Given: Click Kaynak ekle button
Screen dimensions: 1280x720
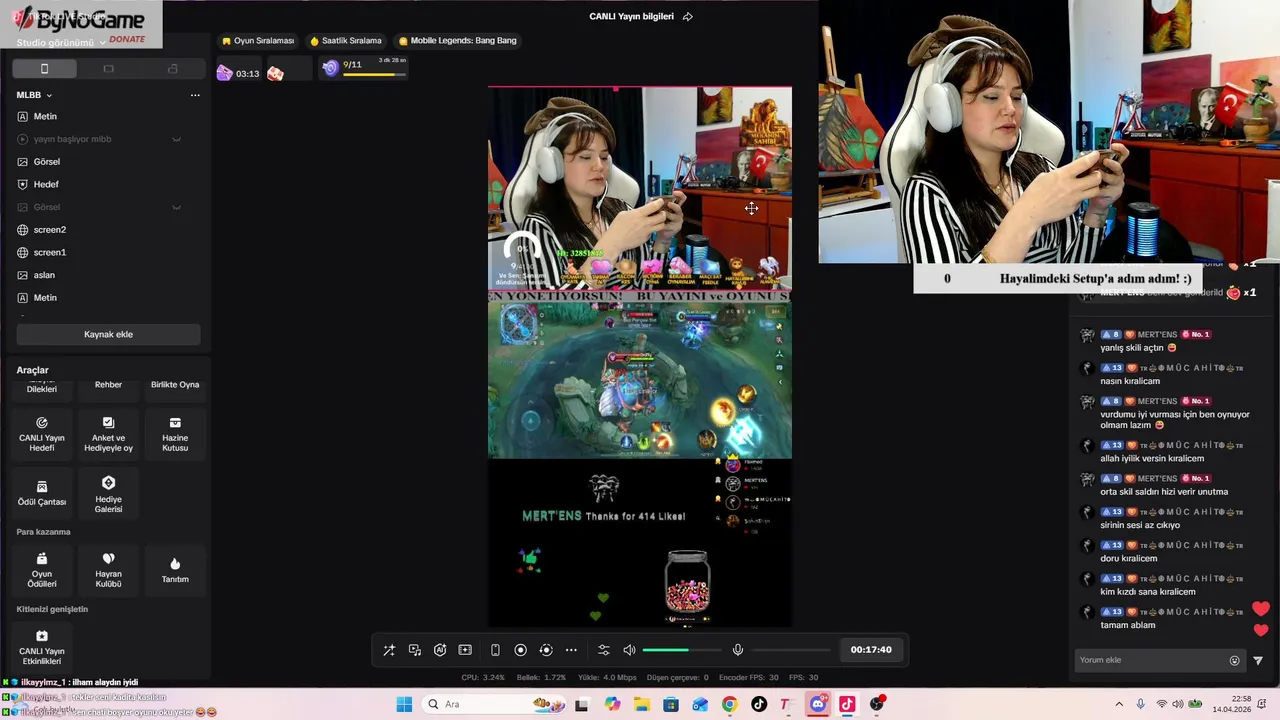Looking at the screenshot, I should [x=108, y=334].
